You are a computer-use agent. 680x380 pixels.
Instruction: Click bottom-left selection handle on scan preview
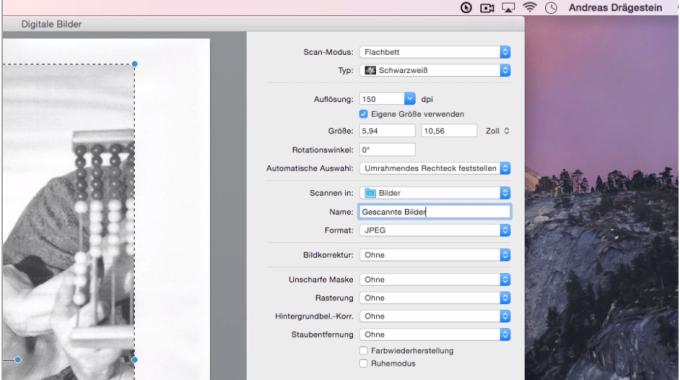coord(18,360)
